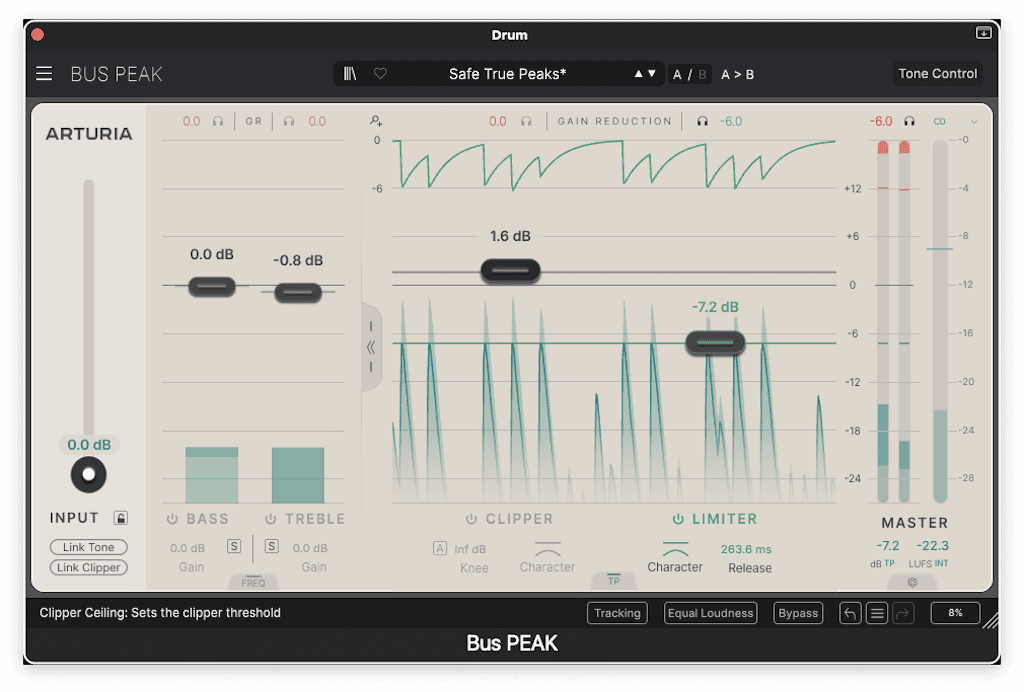Expand the FREQ tab below the tone section
The width and height of the screenshot is (1024, 692).
coord(253,582)
